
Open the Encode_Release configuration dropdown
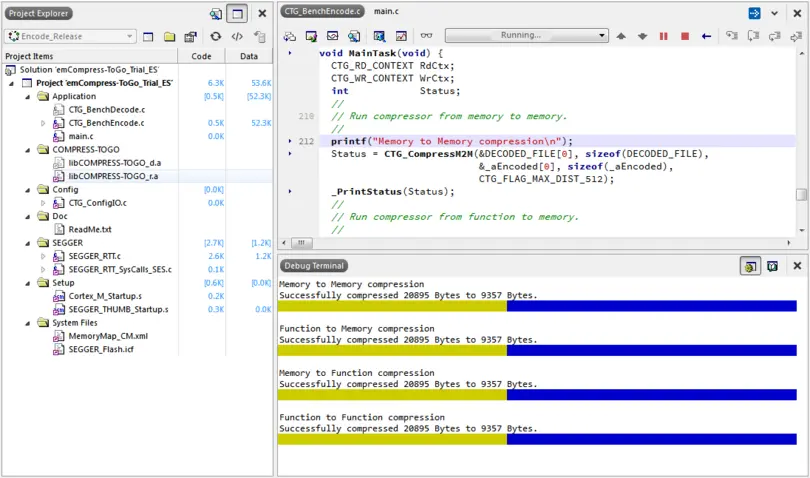pos(70,37)
